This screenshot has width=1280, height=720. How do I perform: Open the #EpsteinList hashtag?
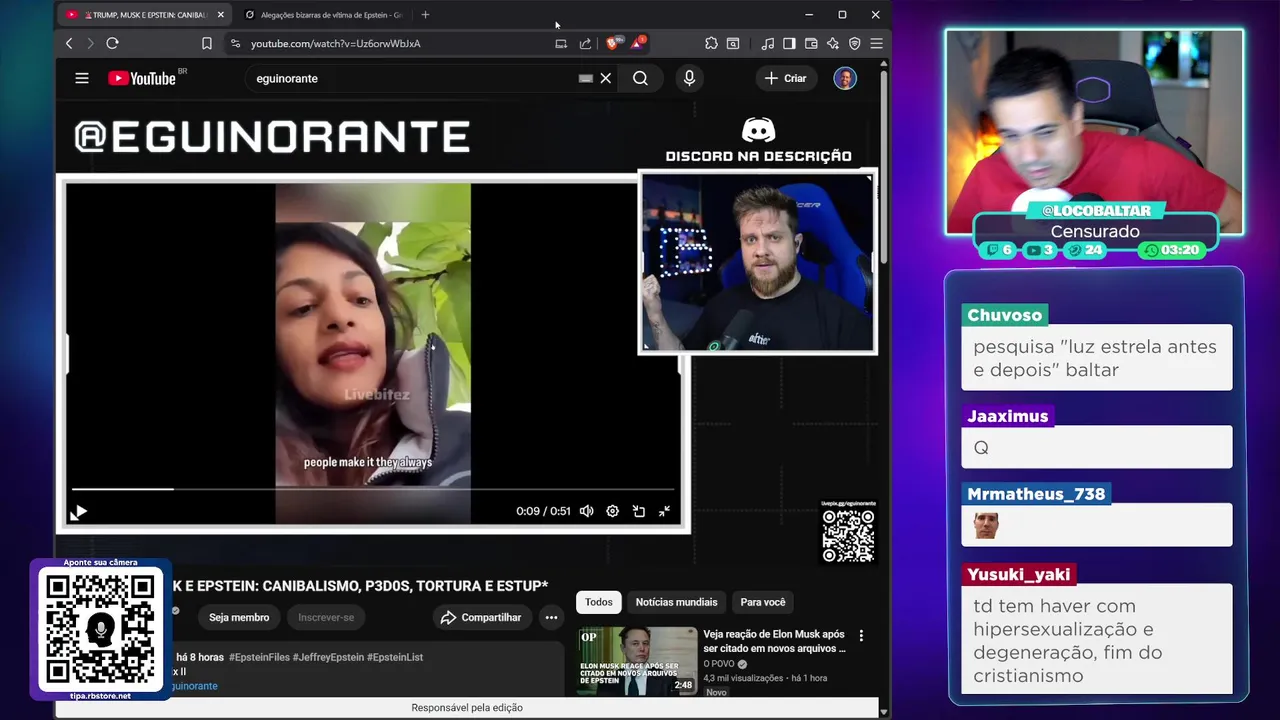[x=395, y=657]
